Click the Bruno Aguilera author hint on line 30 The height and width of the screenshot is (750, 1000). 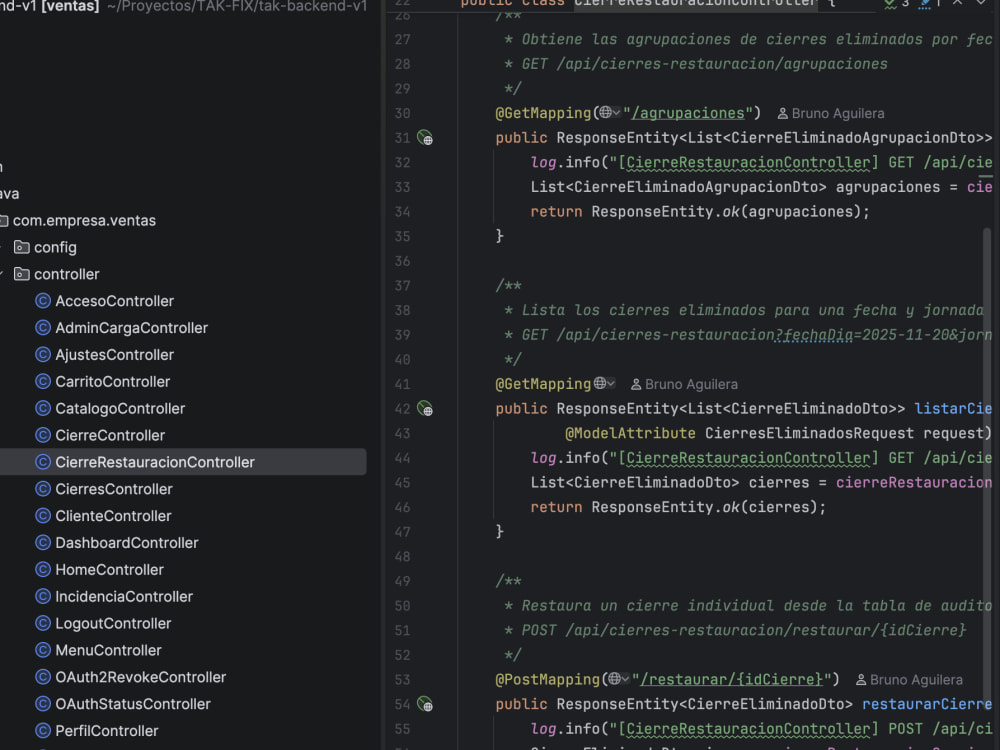tap(831, 113)
